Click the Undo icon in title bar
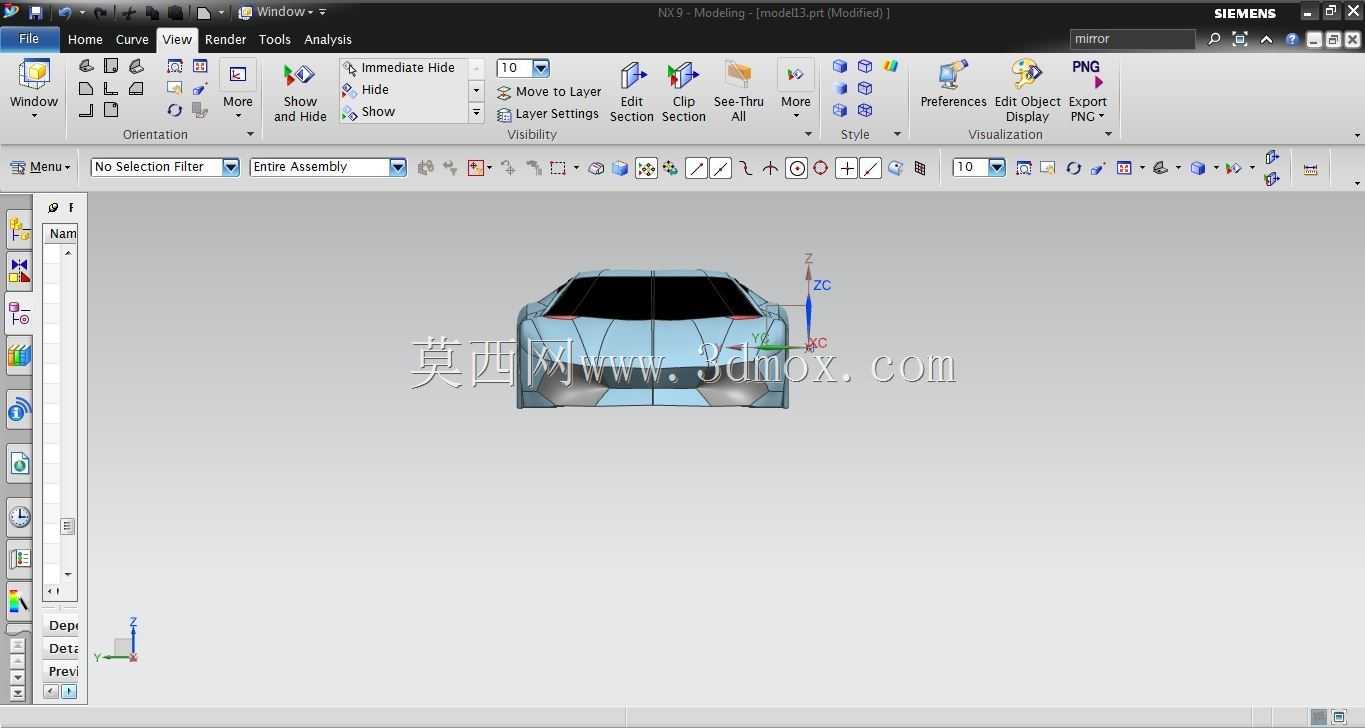 coord(64,13)
